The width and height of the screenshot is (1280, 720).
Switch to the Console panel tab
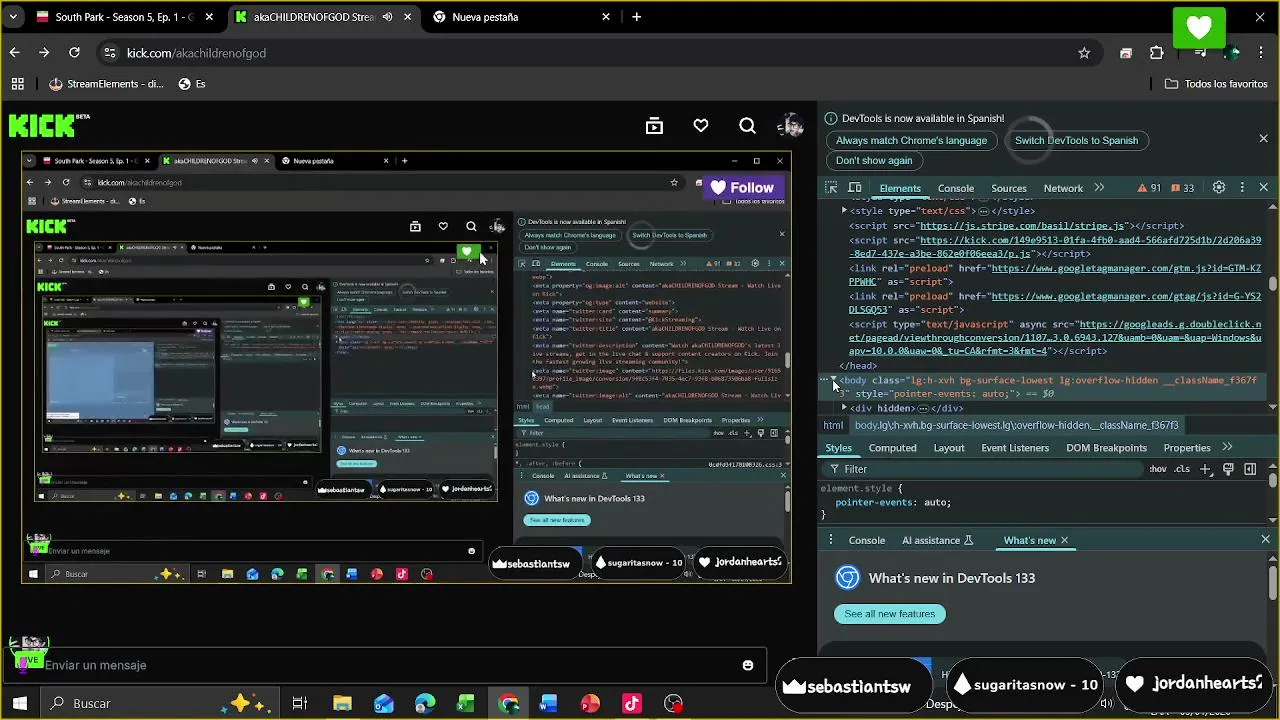pyautogui.click(x=955, y=188)
